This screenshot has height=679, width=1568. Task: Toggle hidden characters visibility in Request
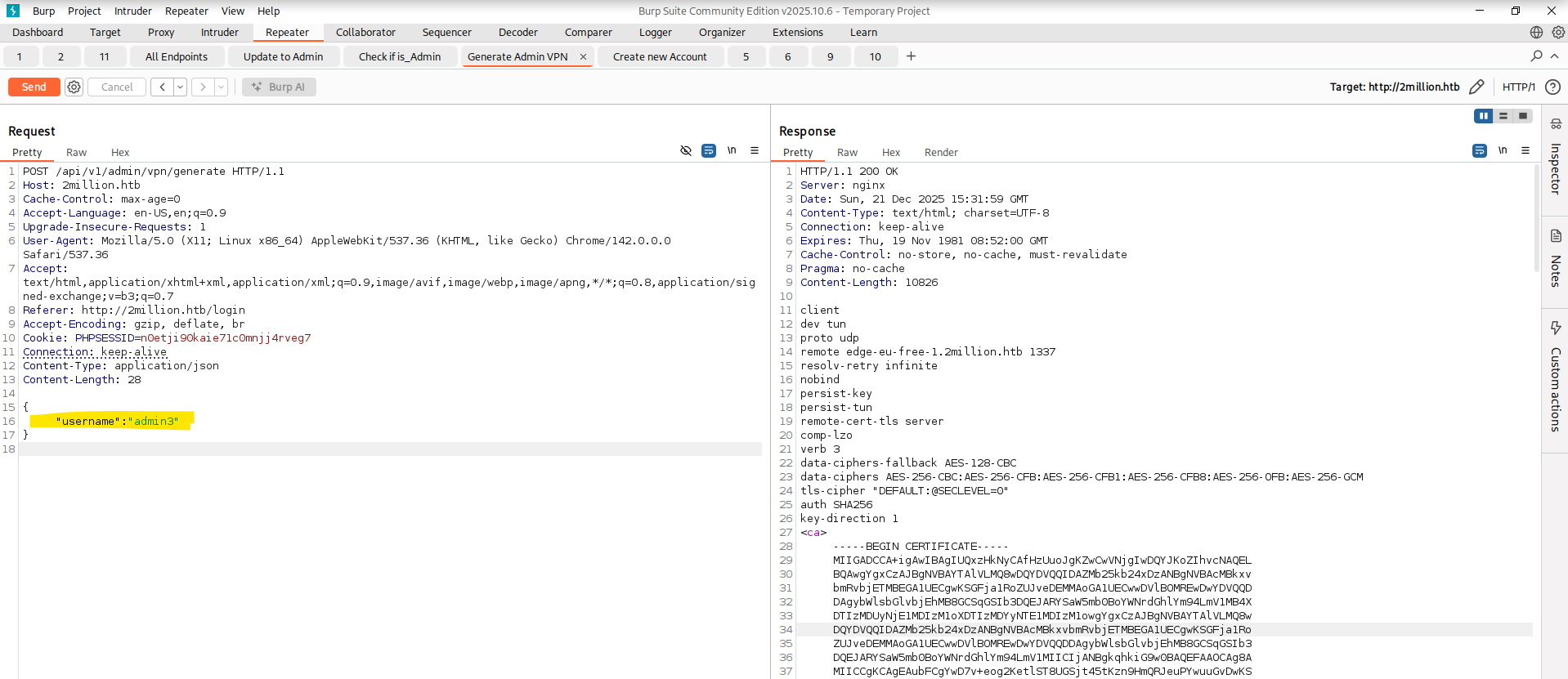coord(686,151)
